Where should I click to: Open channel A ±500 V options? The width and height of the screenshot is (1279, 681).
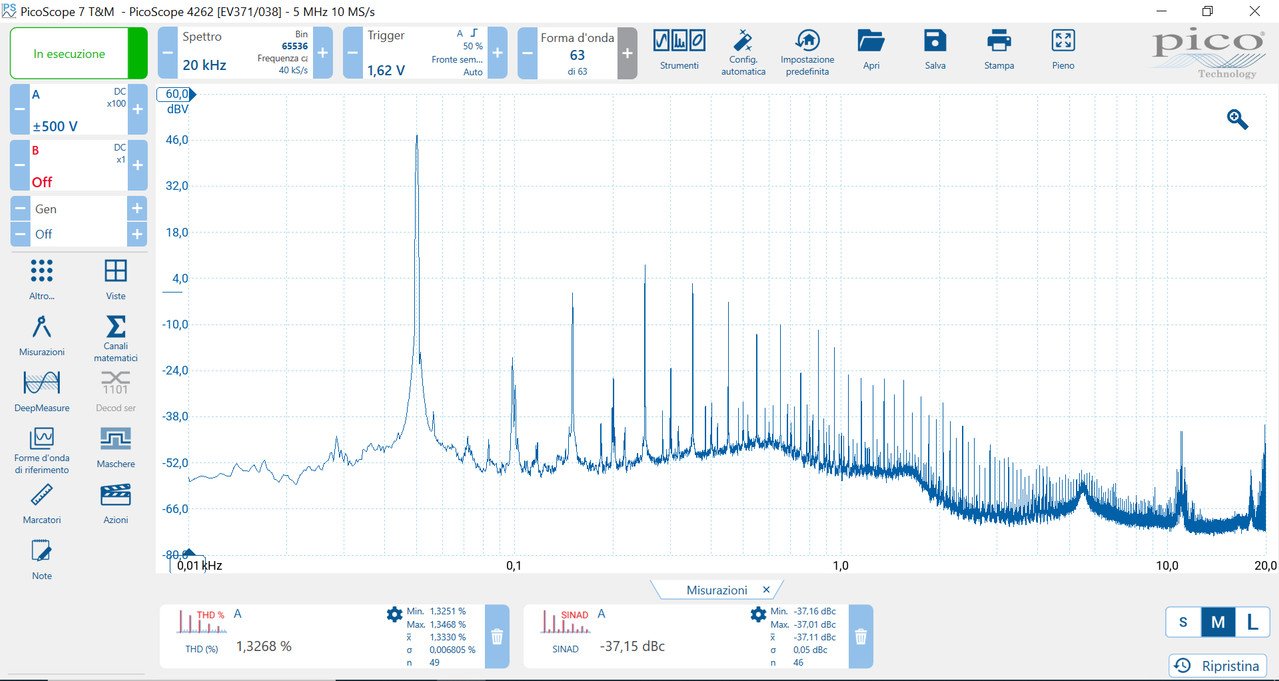(x=78, y=110)
